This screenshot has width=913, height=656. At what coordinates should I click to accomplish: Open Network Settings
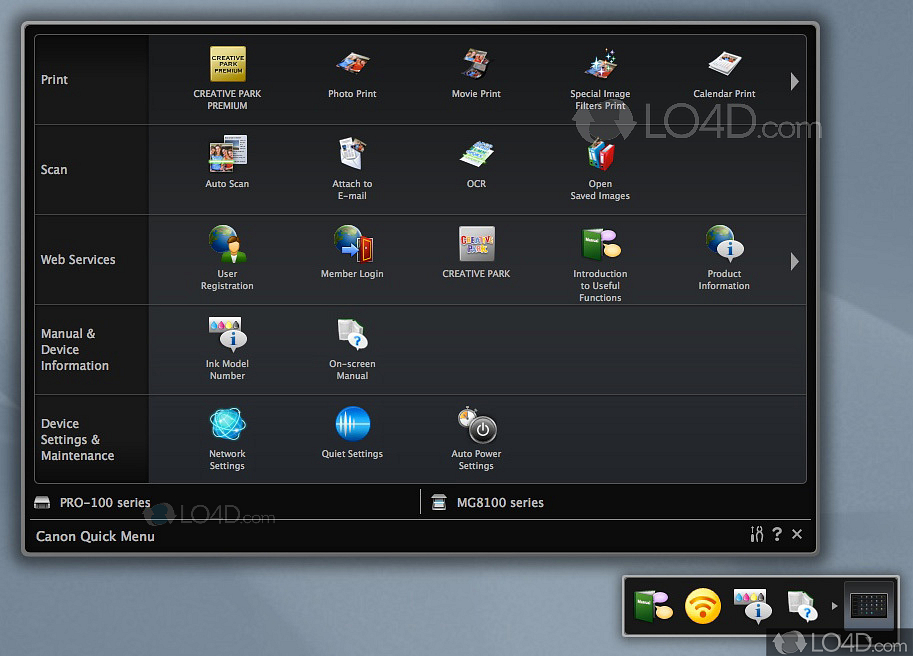[x=227, y=425]
